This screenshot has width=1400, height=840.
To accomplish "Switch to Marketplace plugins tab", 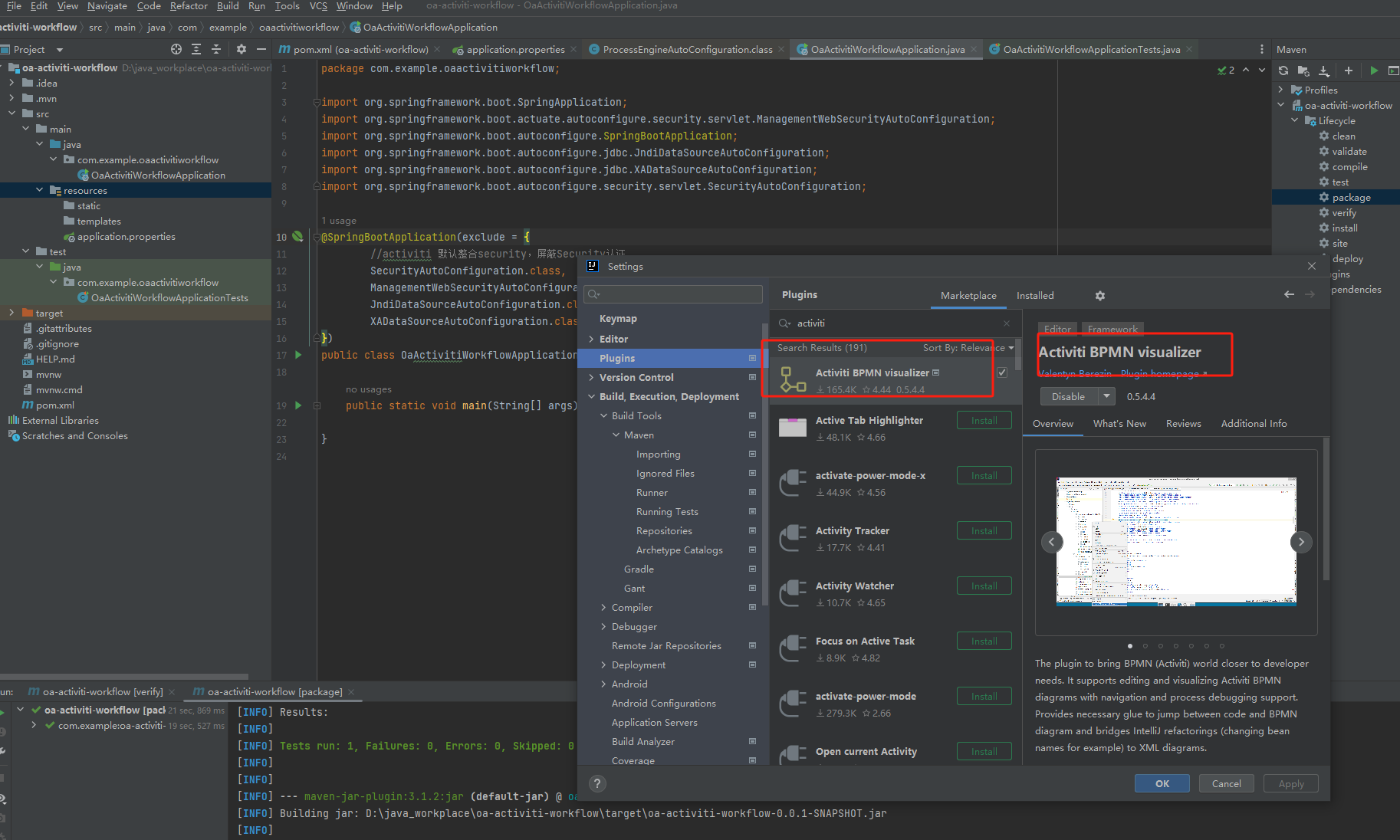I will click(968, 296).
